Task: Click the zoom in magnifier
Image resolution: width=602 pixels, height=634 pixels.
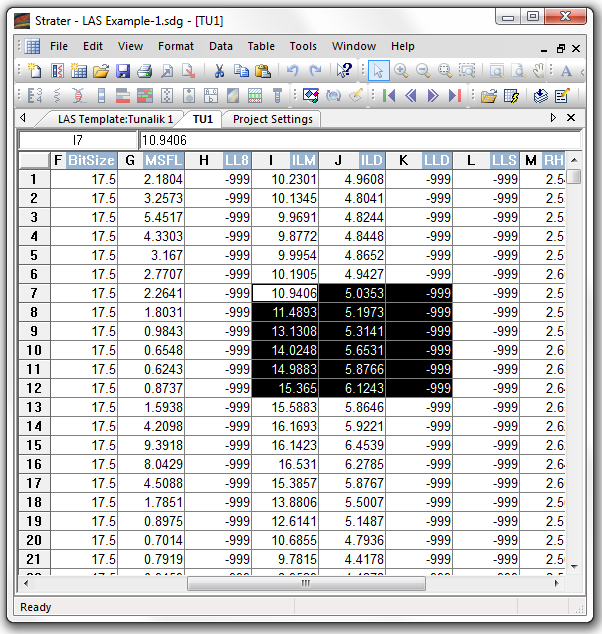Action: point(401,71)
